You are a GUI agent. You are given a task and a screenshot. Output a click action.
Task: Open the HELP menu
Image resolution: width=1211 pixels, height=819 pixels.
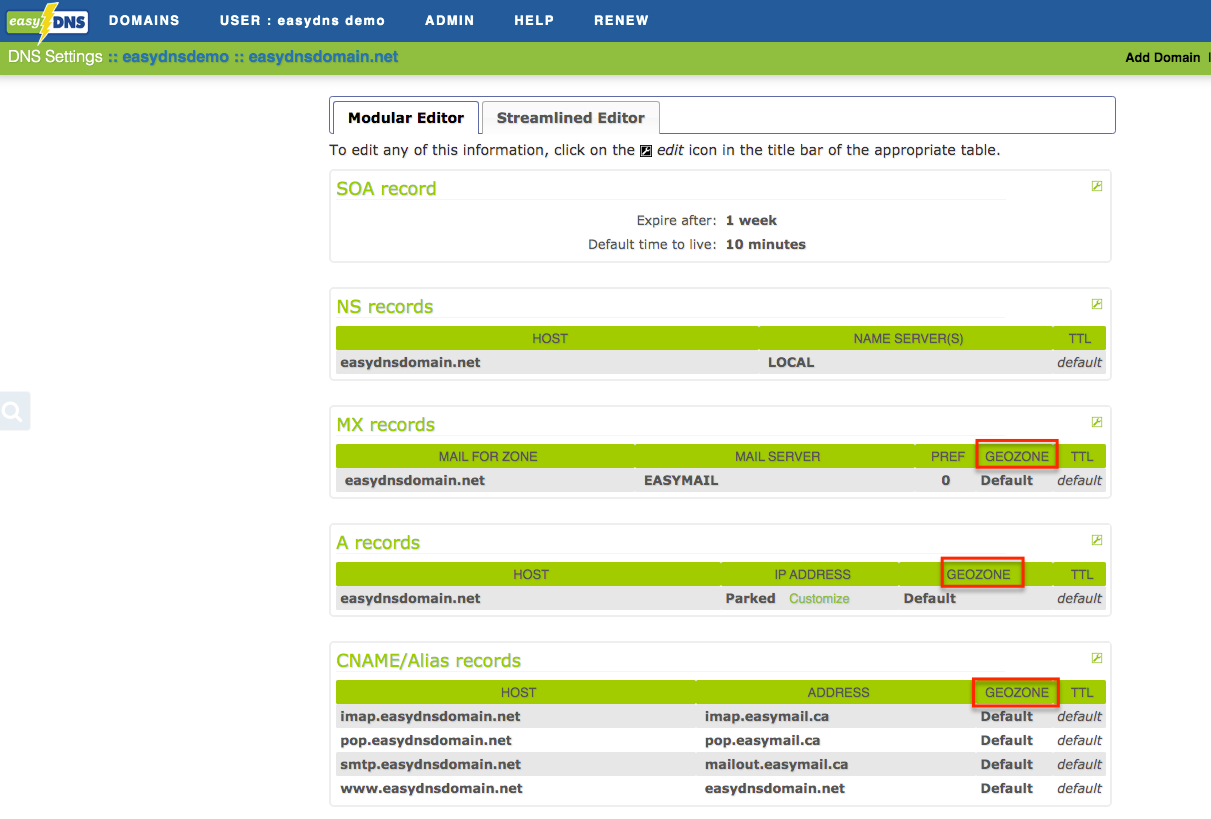(533, 20)
